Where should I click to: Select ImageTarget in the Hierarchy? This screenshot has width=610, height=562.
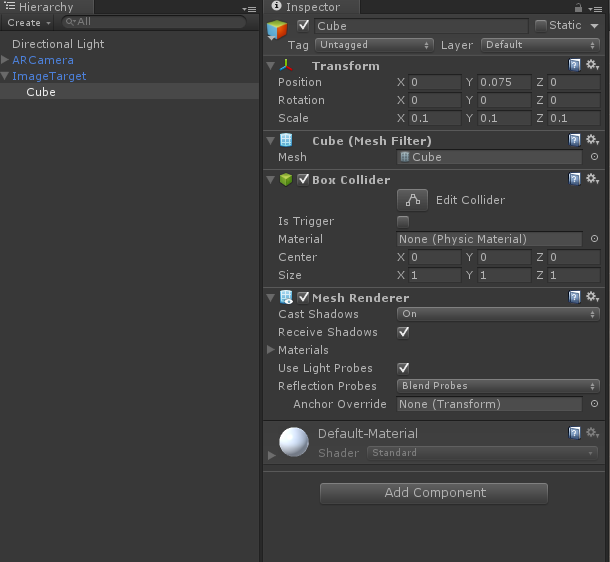click(49, 76)
